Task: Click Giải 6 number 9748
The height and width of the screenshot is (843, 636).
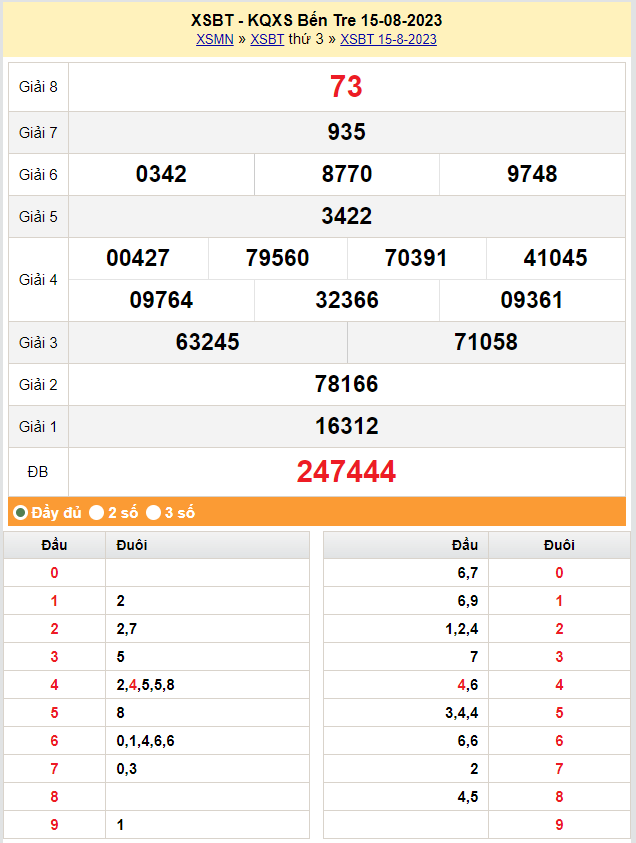Action: [x=532, y=174]
